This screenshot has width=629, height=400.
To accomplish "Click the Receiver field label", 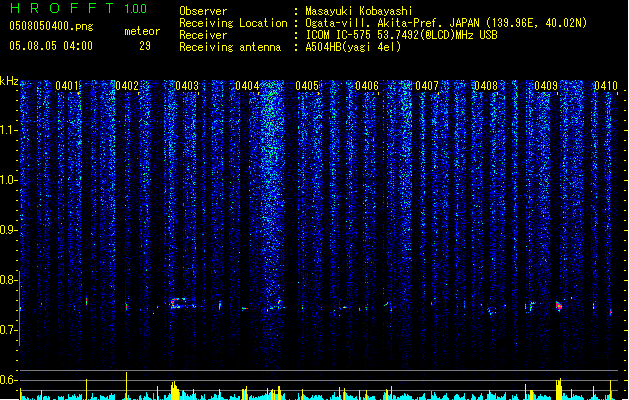I will (203, 35).
